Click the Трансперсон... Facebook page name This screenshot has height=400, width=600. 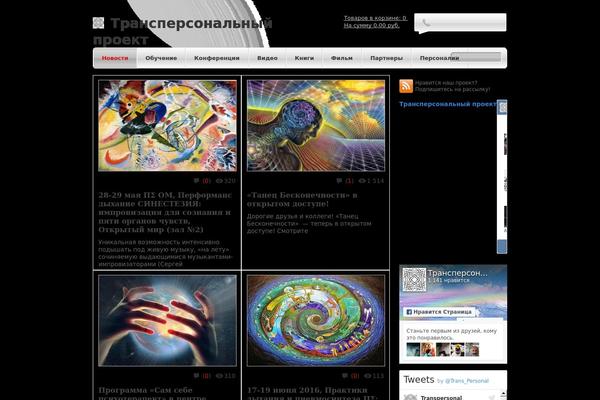point(457,273)
